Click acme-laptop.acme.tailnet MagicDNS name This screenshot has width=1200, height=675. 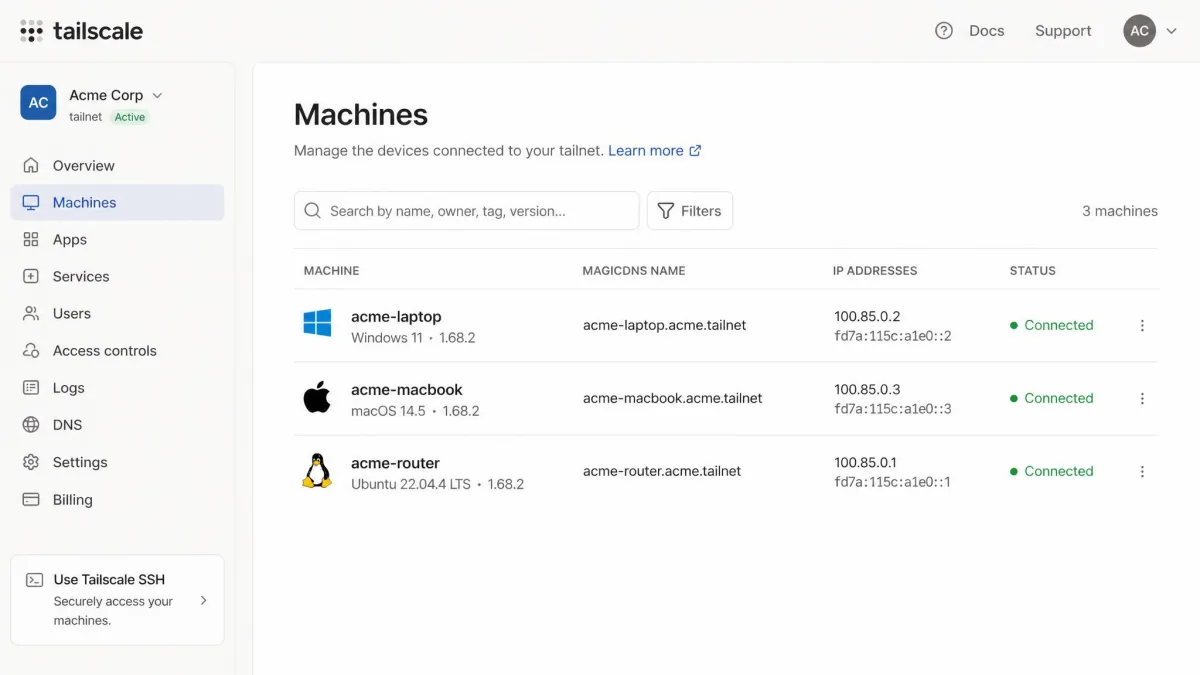tap(664, 325)
